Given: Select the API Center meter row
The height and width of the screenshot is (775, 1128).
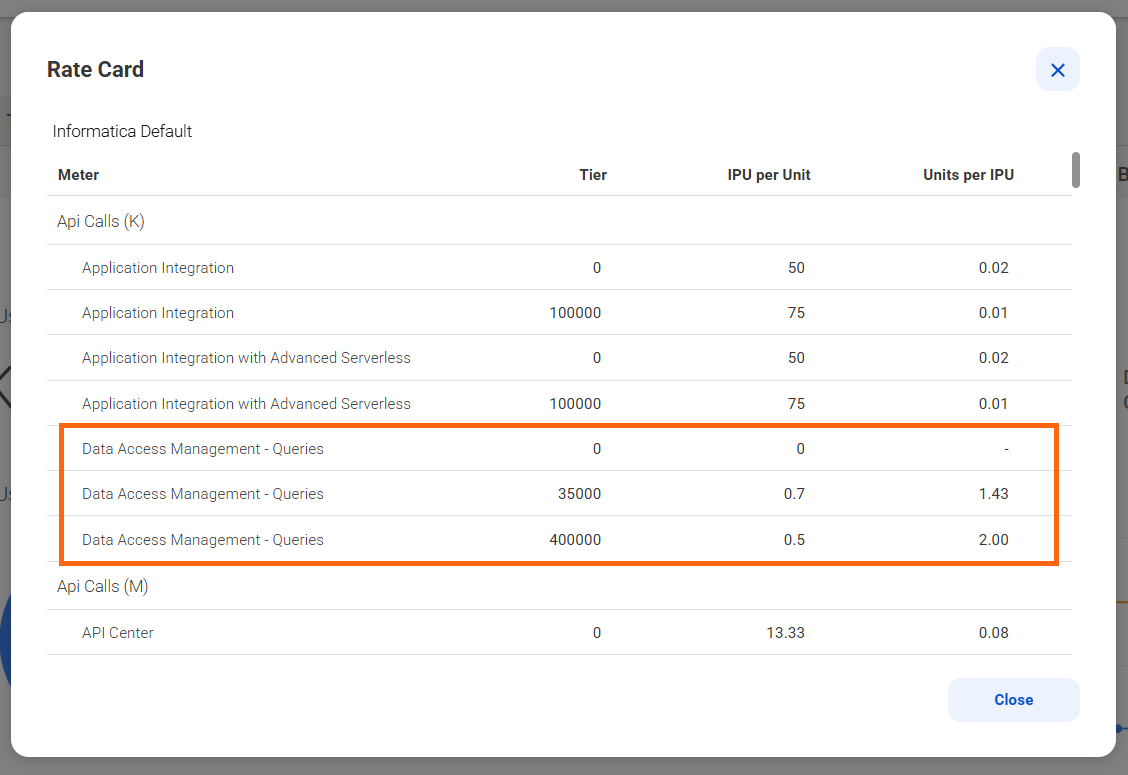Looking at the screenshot, I should 559,633.
